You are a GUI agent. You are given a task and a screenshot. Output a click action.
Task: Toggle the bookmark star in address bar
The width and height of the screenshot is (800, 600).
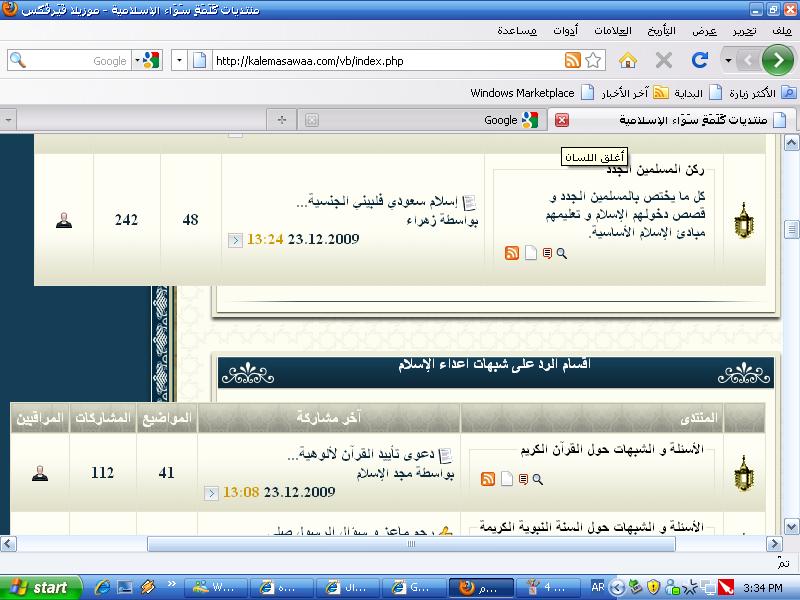click(x=593, y=61)
